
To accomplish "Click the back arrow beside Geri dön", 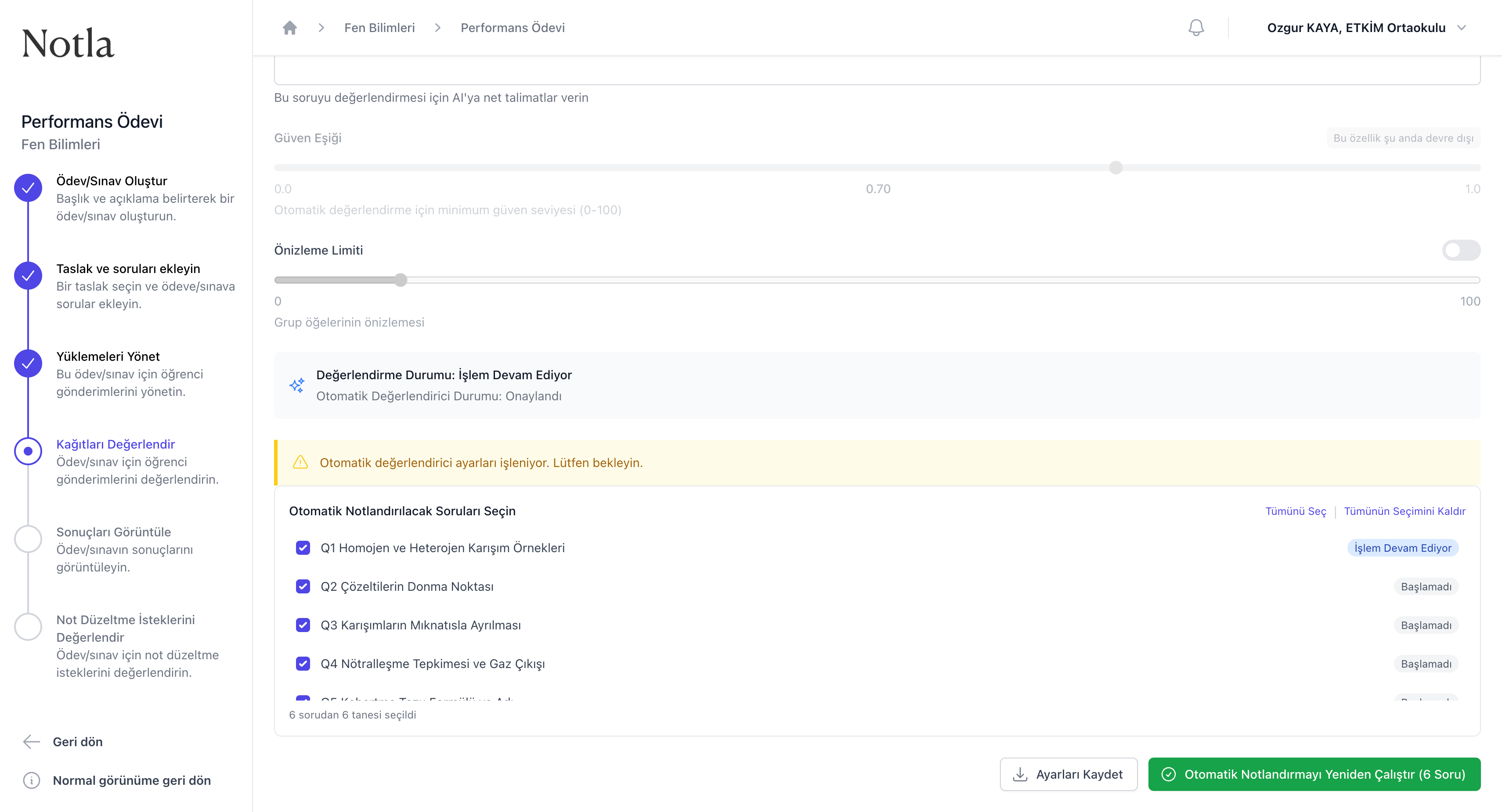I will [32, 741].
